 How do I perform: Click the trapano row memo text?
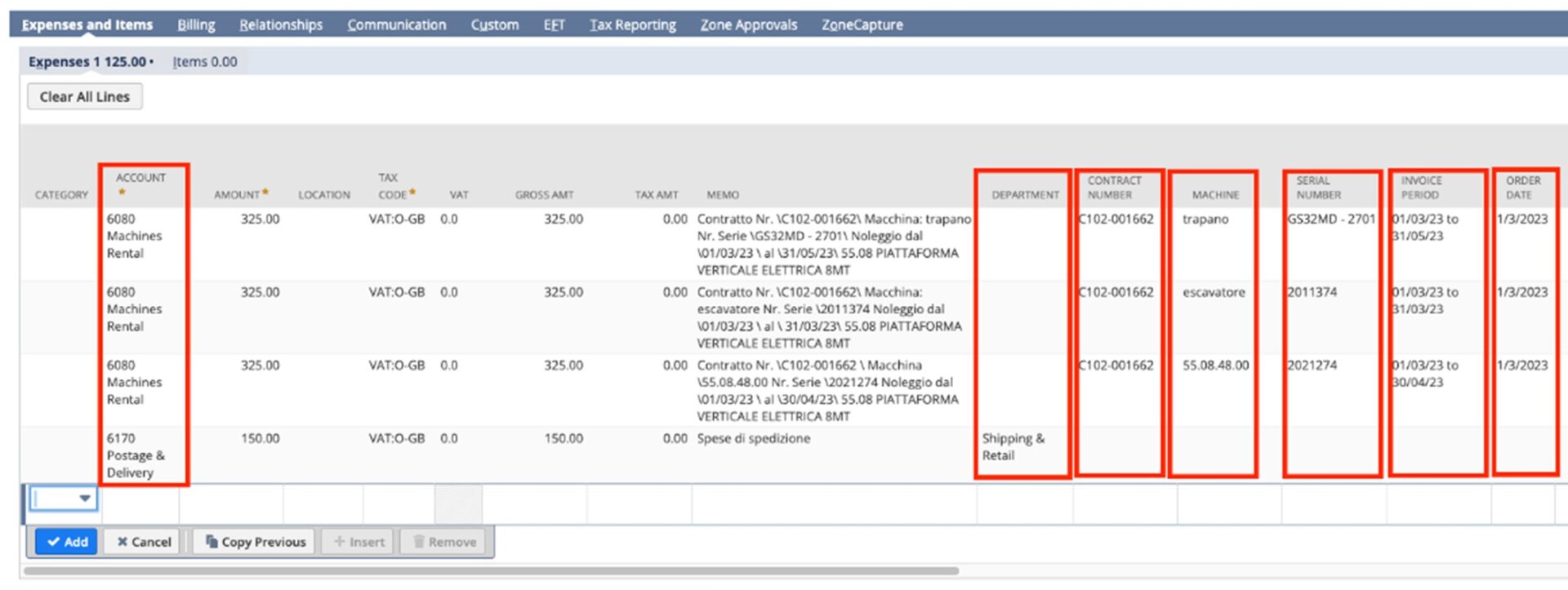point(834,244)
